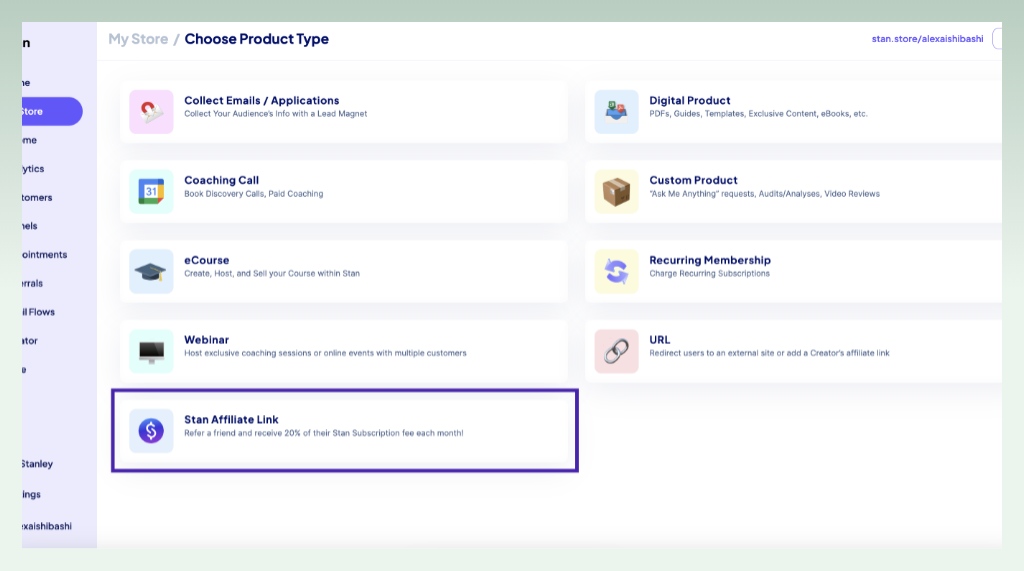This screenshot has width=1024, height=571.
Task: Choose the Digital Product title
Action: [x=690, y=101]
